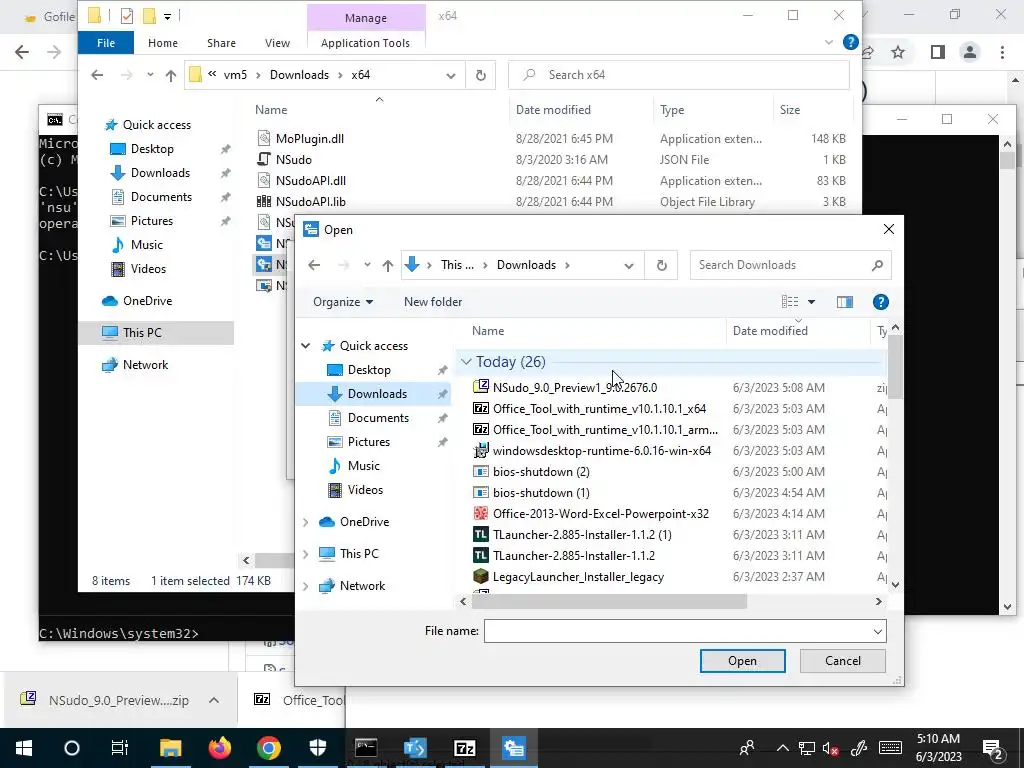Click the Manage contextual tab
The image size is (1024, 768).
pos(366,18)
